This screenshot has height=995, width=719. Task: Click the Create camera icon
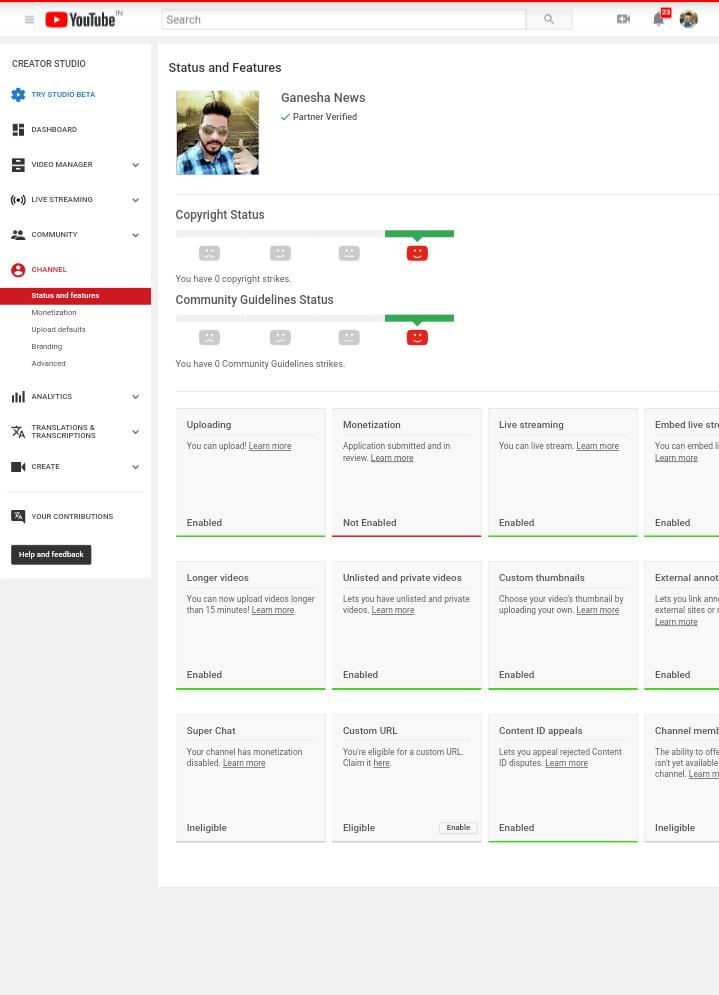click(x=18, y=467)
